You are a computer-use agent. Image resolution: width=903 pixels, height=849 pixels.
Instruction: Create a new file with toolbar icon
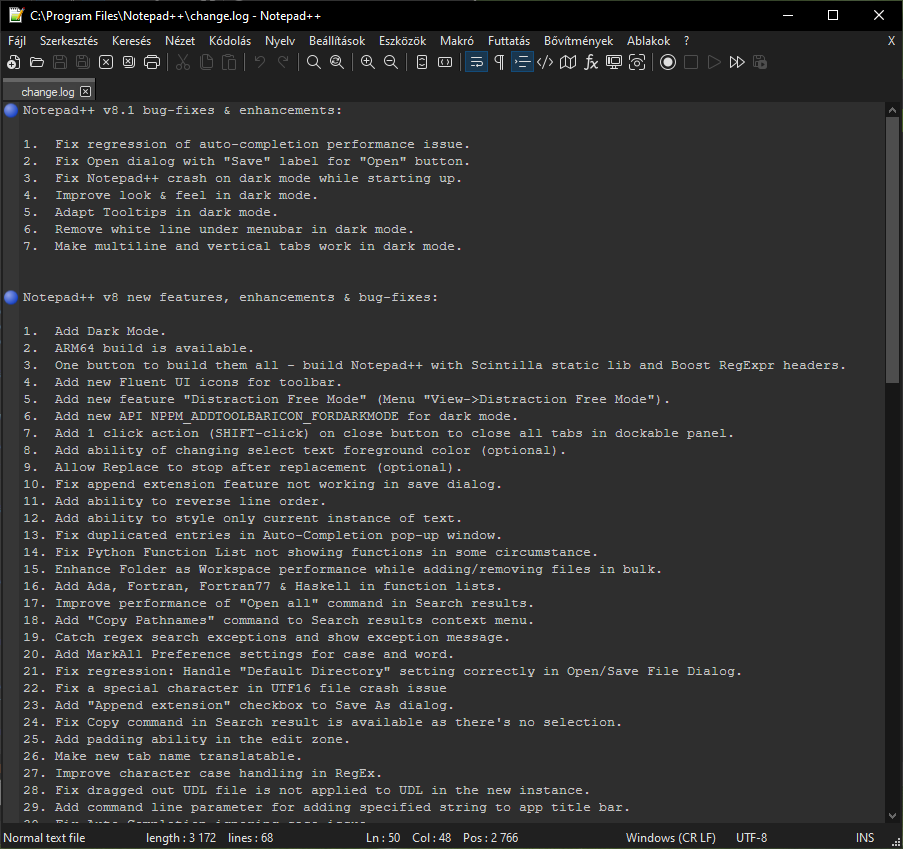pyautogui.click(x=13, y=62)
